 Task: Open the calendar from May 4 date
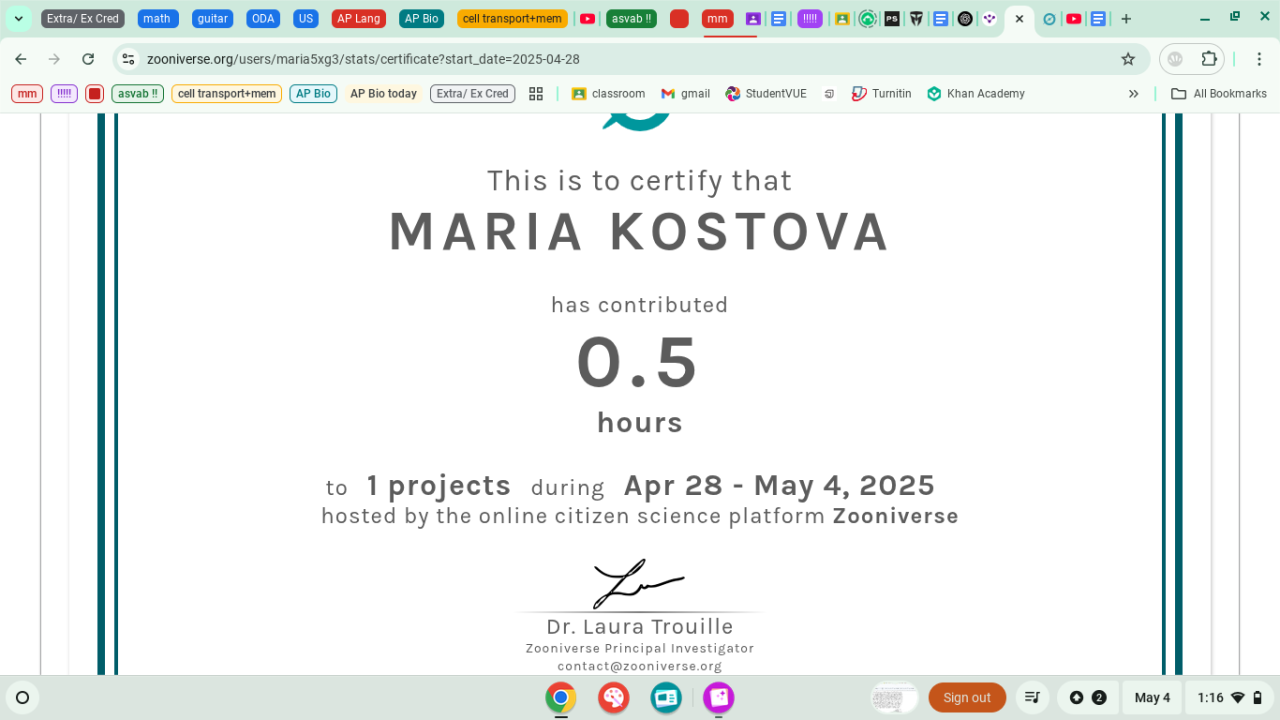(x=1152, y=698)
